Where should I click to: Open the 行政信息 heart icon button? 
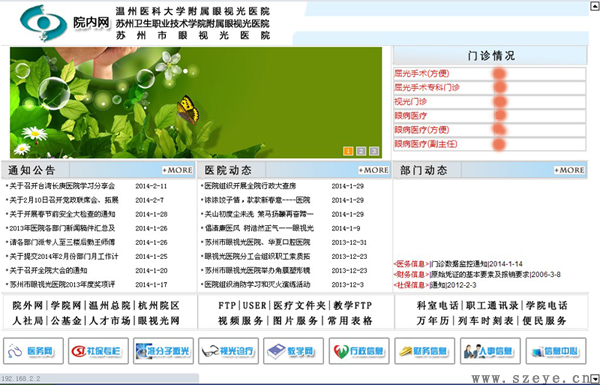coord(359,351)
